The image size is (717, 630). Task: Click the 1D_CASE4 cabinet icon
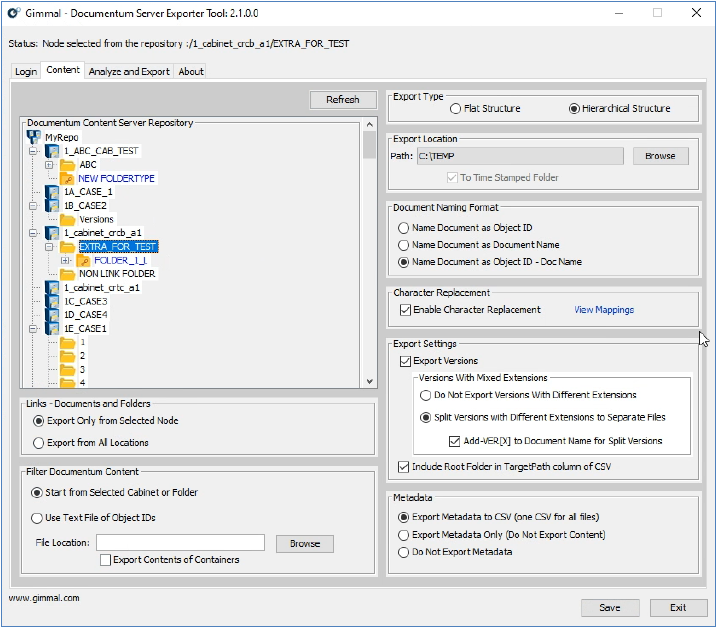click(53, 315)
